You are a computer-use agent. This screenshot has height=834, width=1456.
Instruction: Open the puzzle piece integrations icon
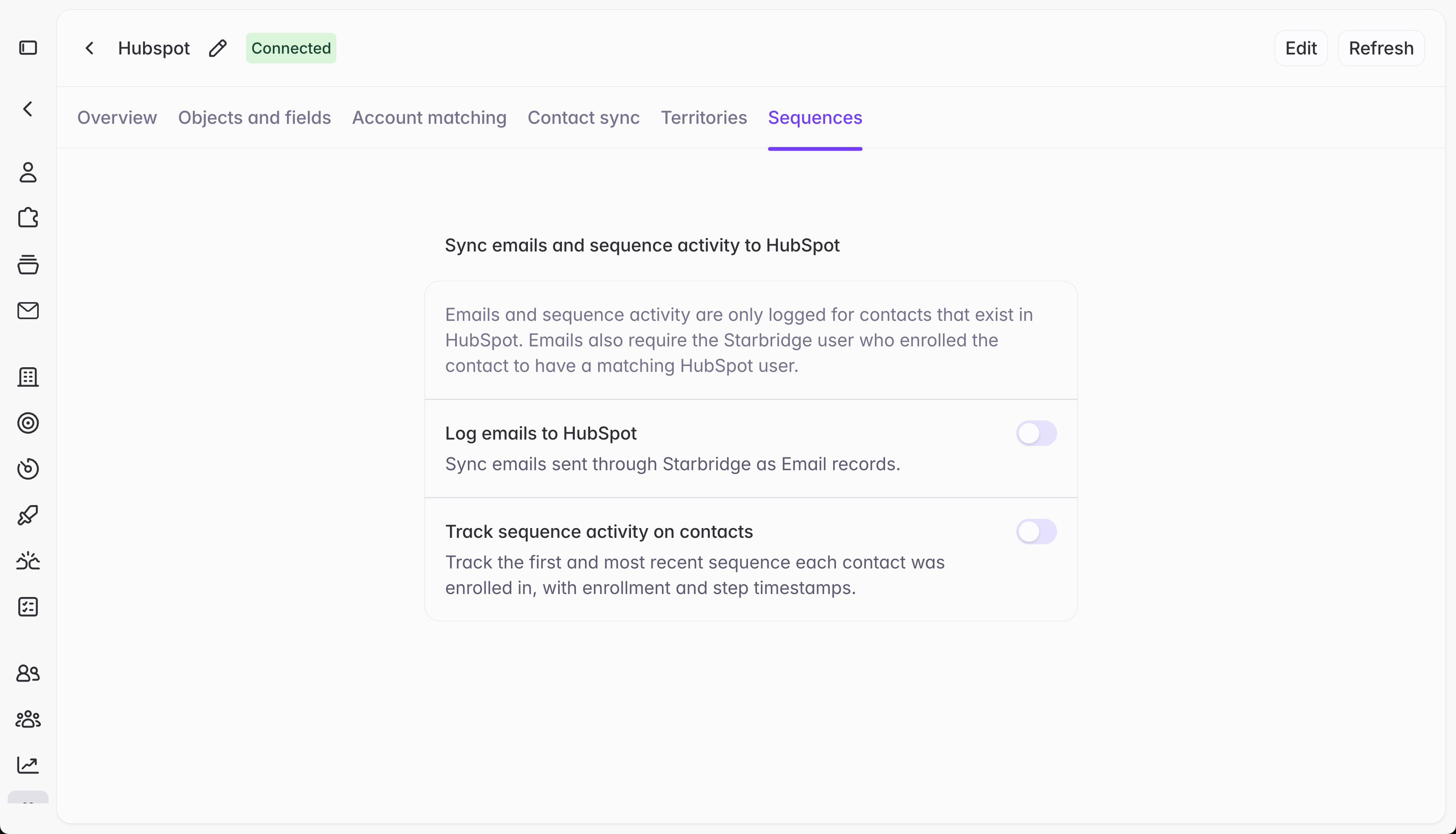pos(28,218)
